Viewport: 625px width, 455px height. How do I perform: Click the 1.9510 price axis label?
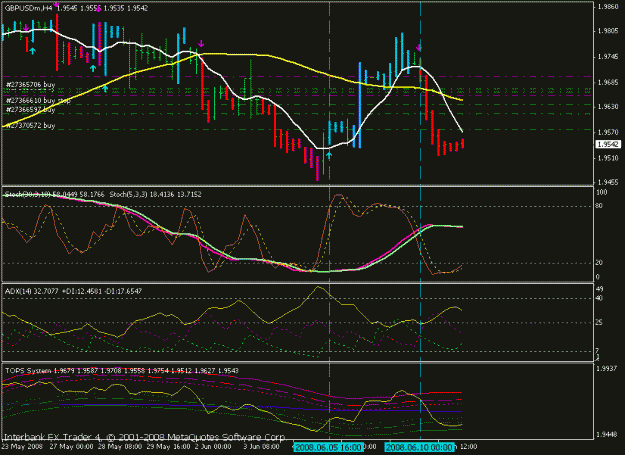[x=608, y=158]
